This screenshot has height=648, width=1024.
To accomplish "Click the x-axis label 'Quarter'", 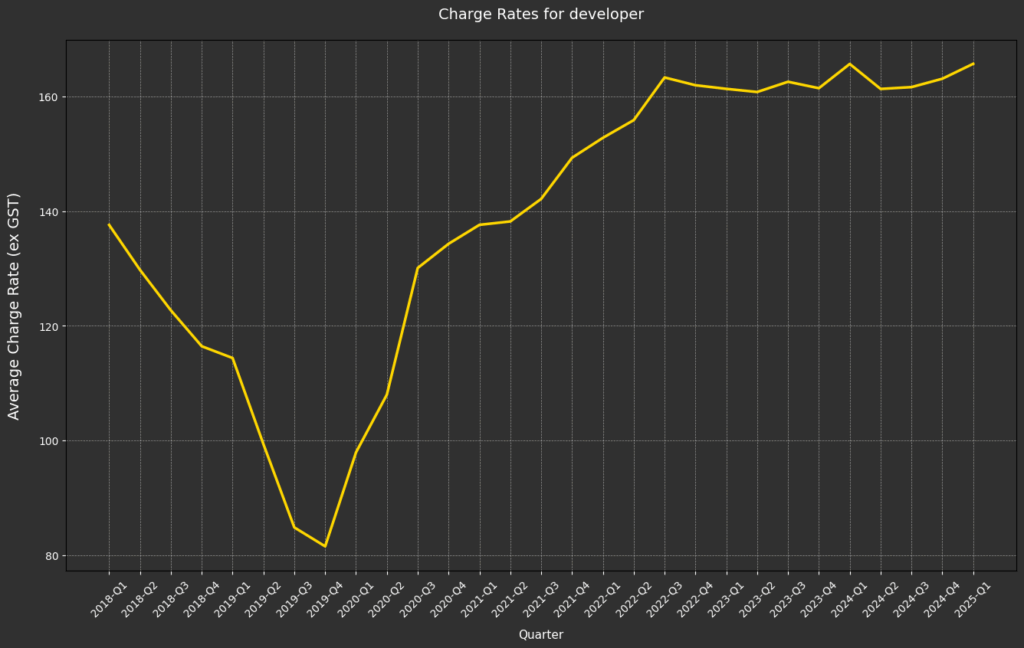I will (x=541, y=634).
